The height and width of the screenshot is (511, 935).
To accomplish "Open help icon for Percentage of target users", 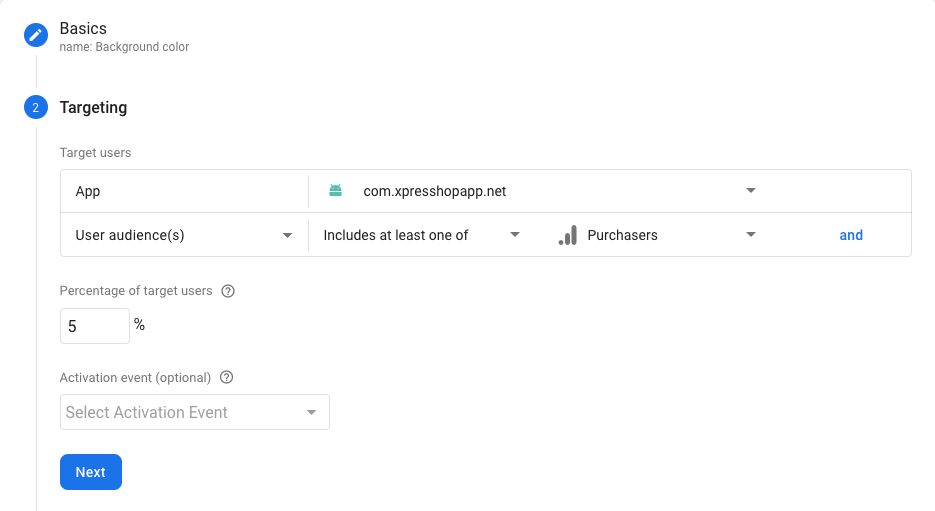I will (228, 291).
